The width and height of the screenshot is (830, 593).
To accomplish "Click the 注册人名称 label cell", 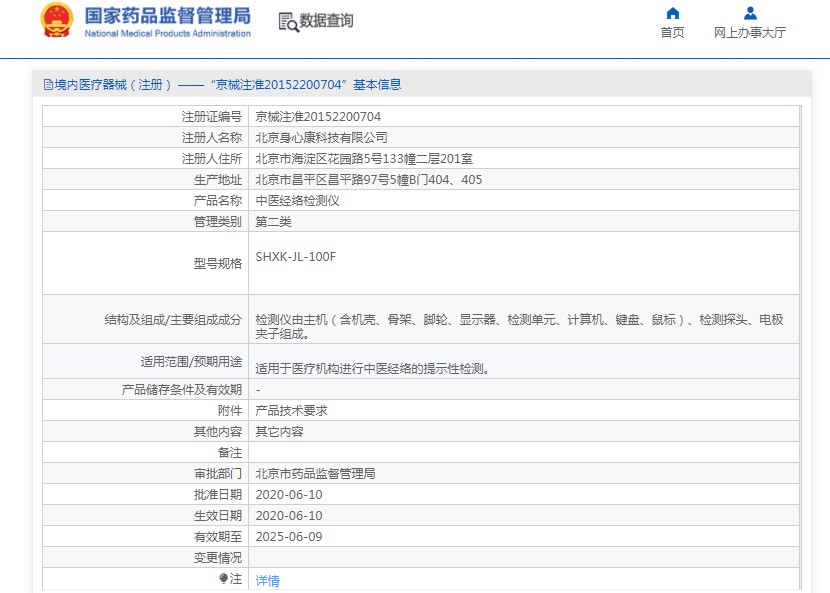I will [x=146, y=138].
